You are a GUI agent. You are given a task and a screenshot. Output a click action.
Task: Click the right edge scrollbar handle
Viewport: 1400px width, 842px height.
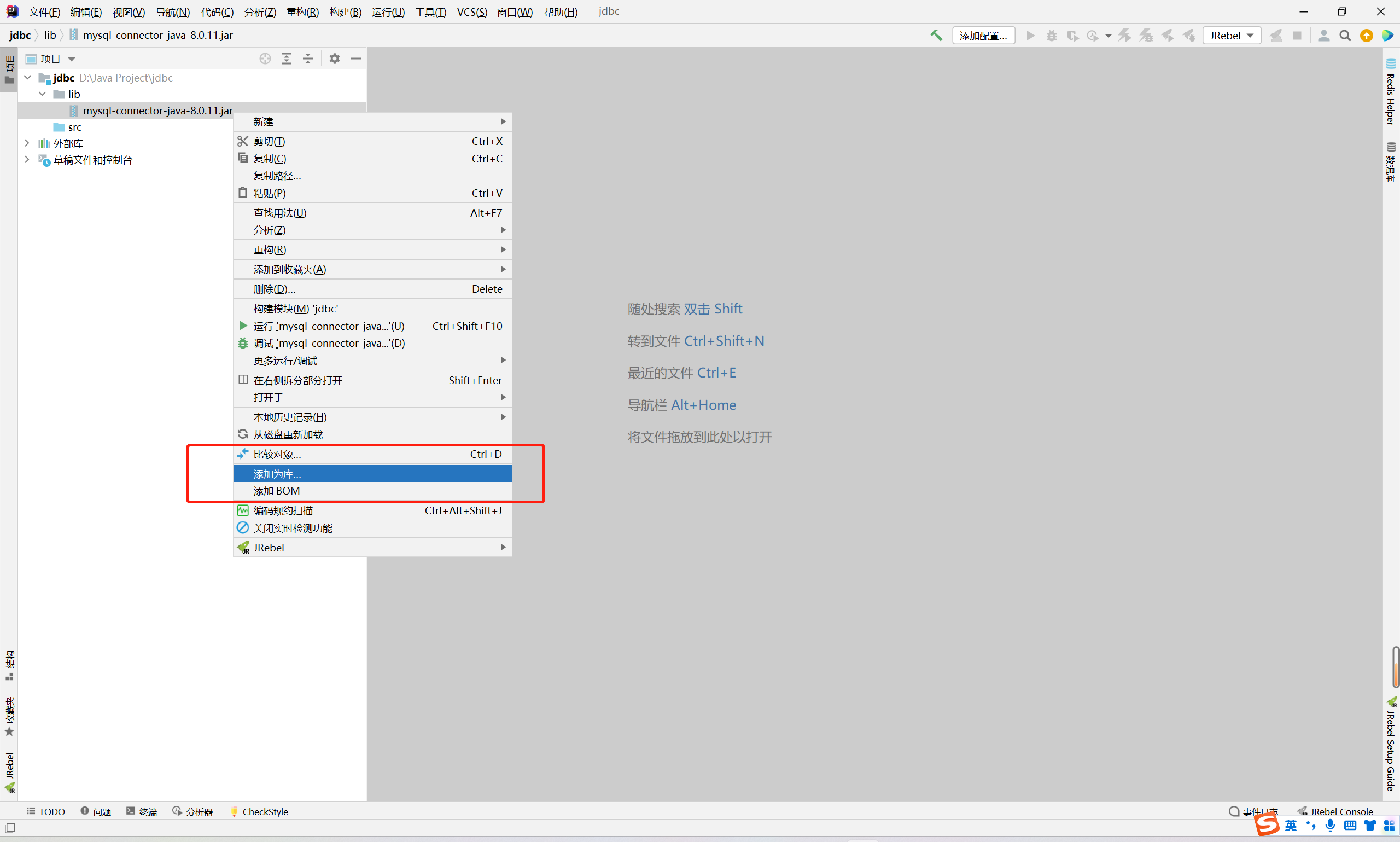click(x=1396, y=667)
